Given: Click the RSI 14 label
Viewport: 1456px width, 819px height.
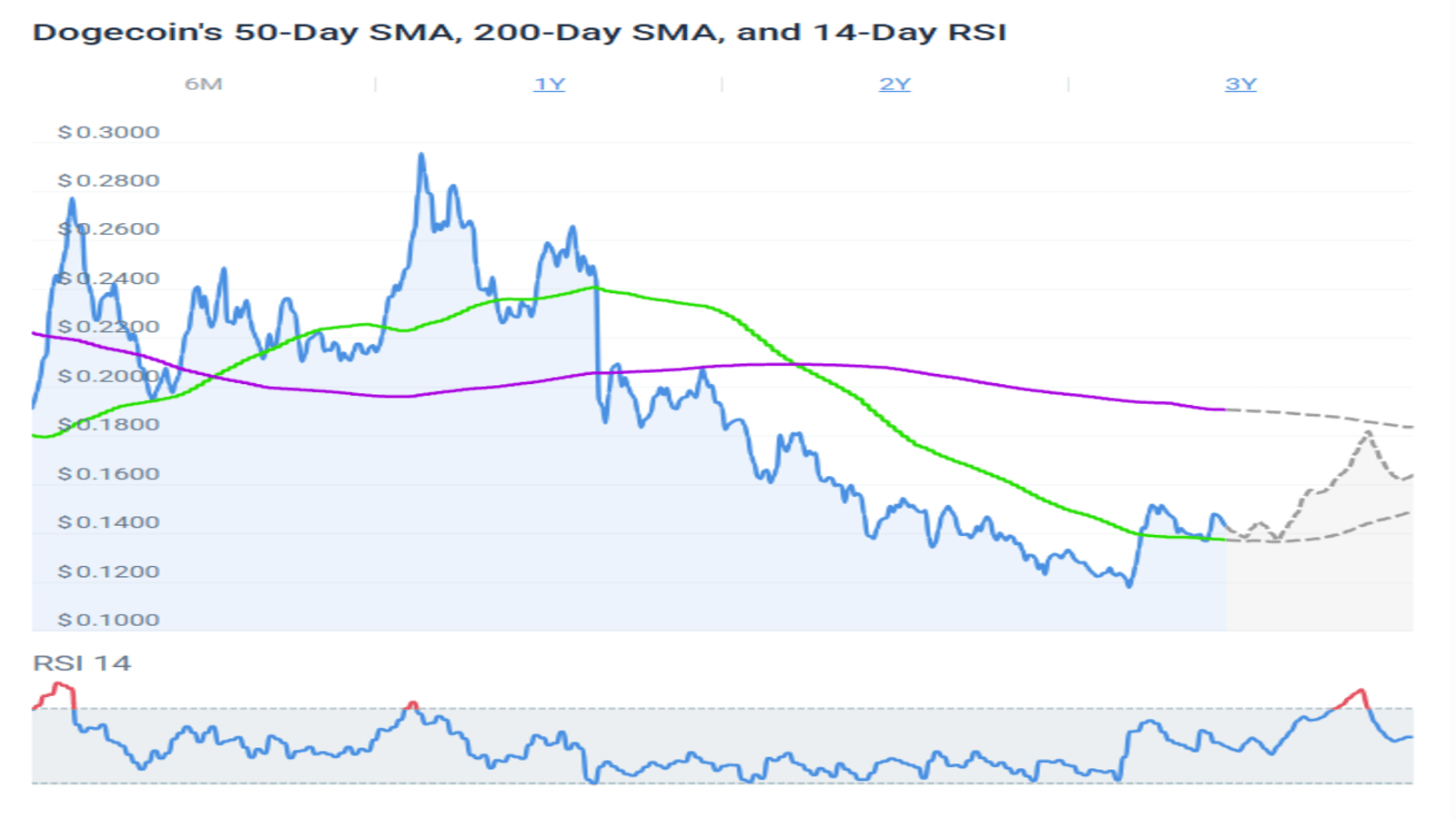Looking at the screenshot, I should coord(82,663).
